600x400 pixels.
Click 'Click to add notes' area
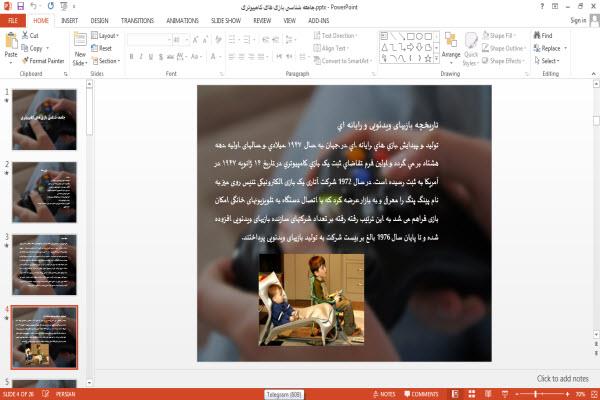(x=562, y=379)
